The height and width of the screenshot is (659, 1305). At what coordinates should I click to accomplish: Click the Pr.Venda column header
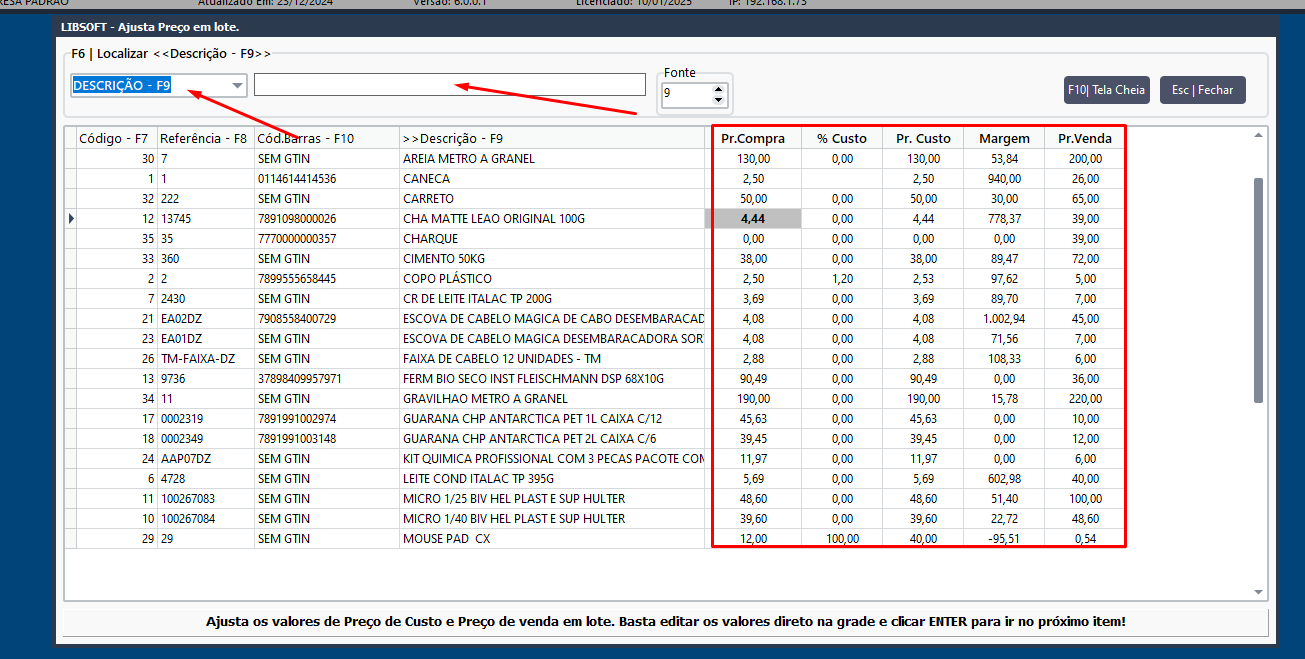tap(1085, 138)
